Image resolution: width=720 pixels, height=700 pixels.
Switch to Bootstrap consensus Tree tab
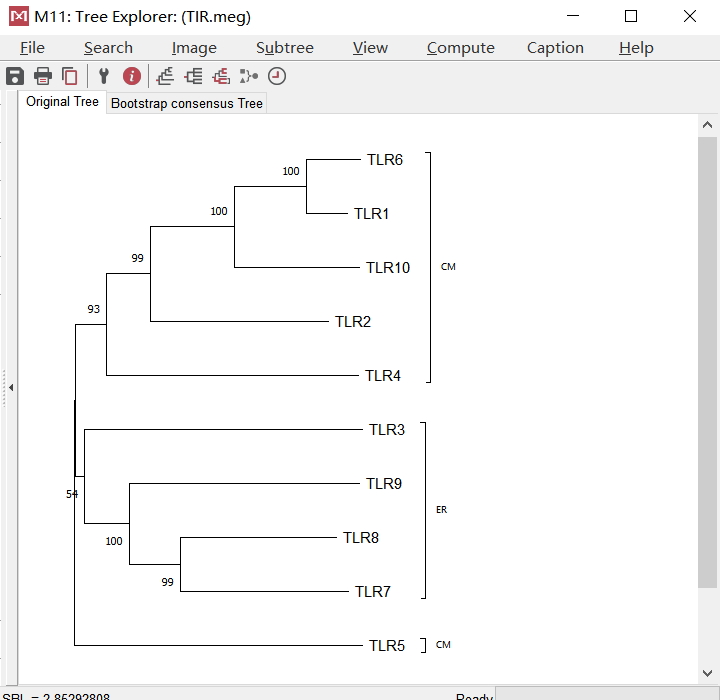pos(186,103)
